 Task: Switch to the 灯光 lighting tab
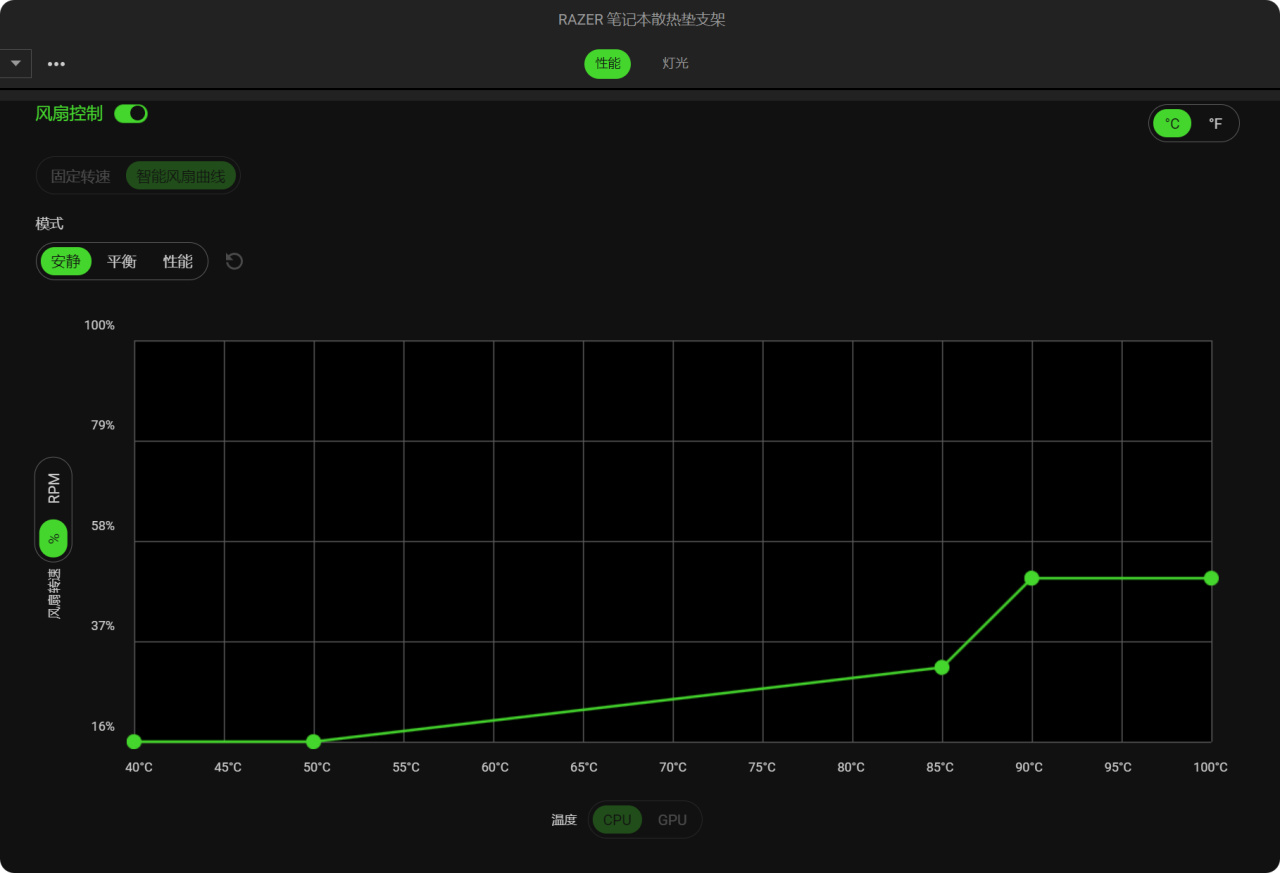(x=675, y=63)
